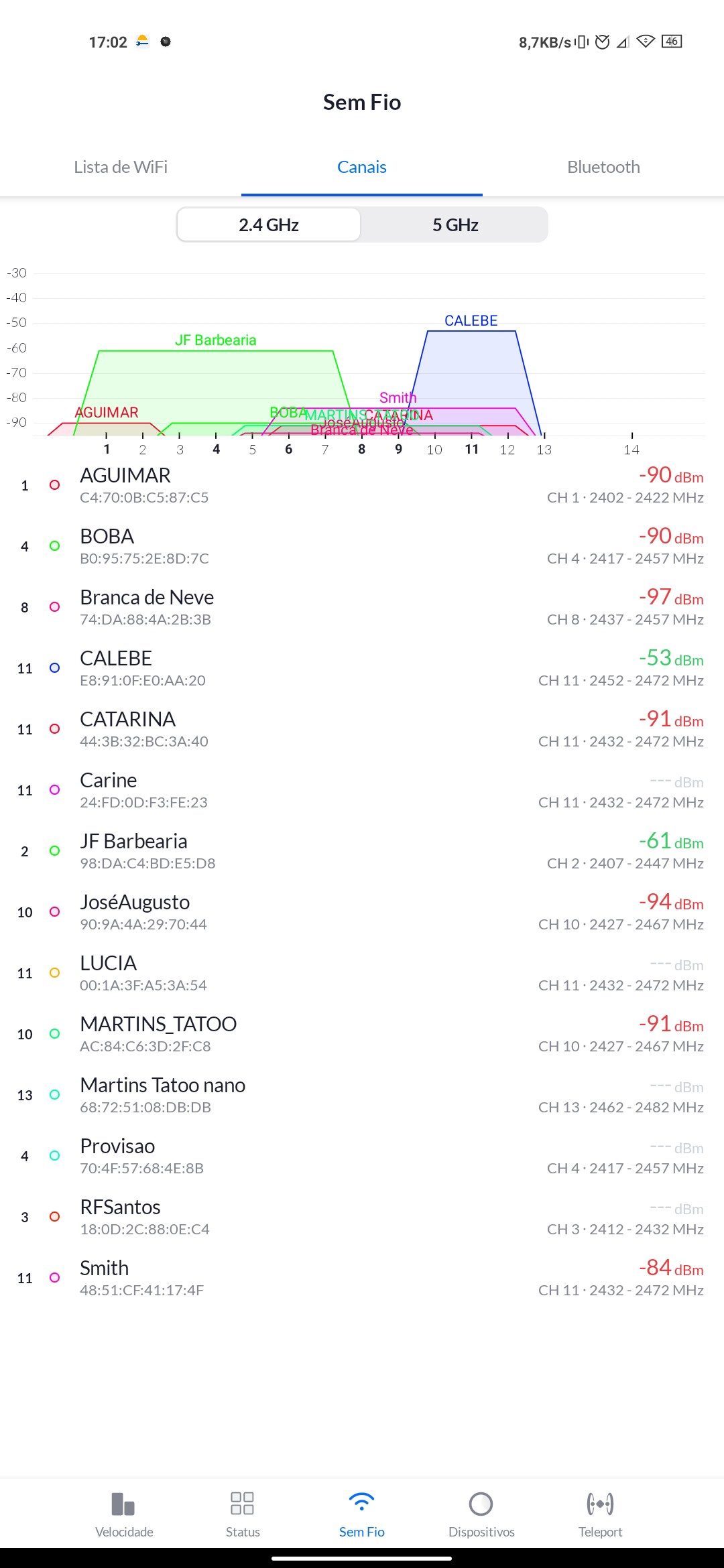Image resolution: width=724 pixels, height=1568 pixels.
Task: Open the Velocidade speed test icon
Action: (124, 1504)
